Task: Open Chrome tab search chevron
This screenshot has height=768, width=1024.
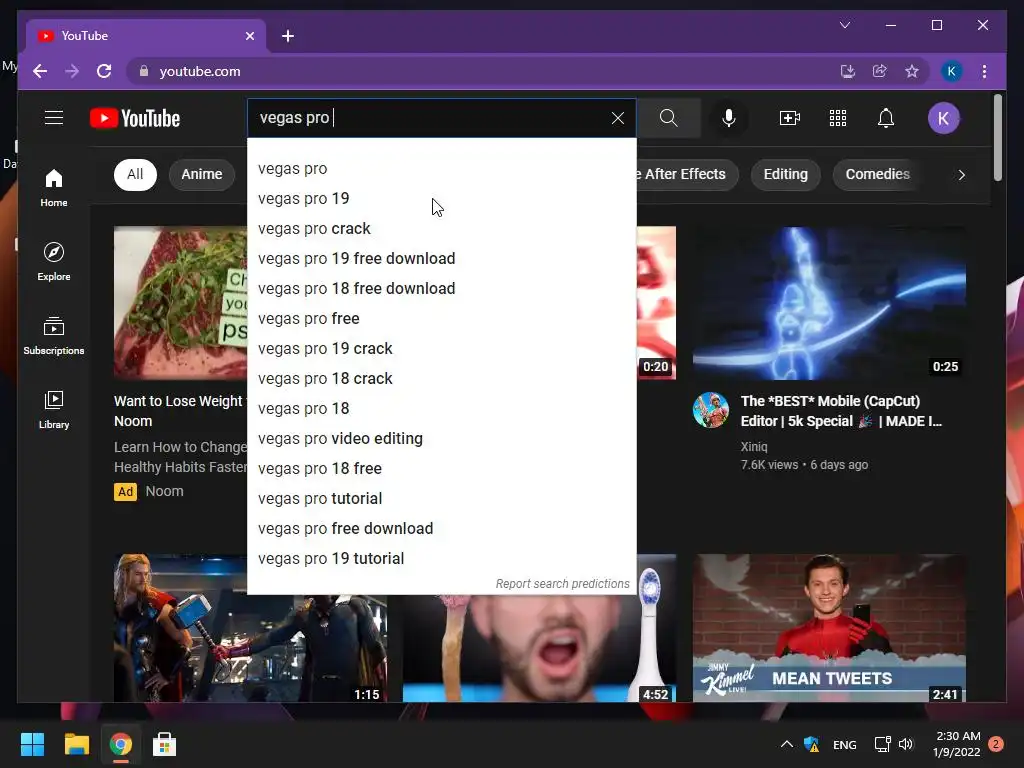Action: click(x=844, y=25)
